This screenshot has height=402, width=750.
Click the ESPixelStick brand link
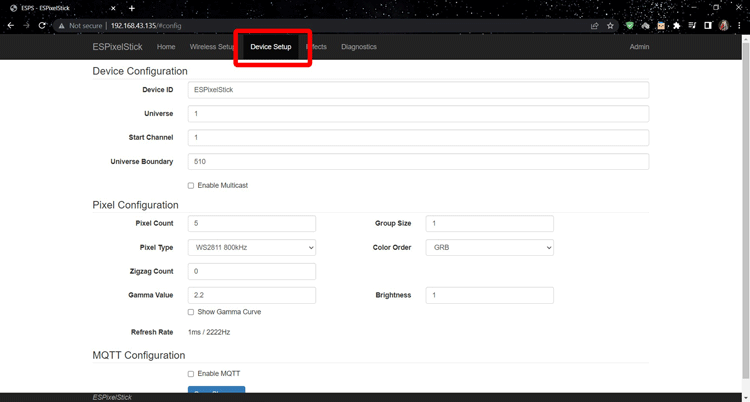point(117,47)
